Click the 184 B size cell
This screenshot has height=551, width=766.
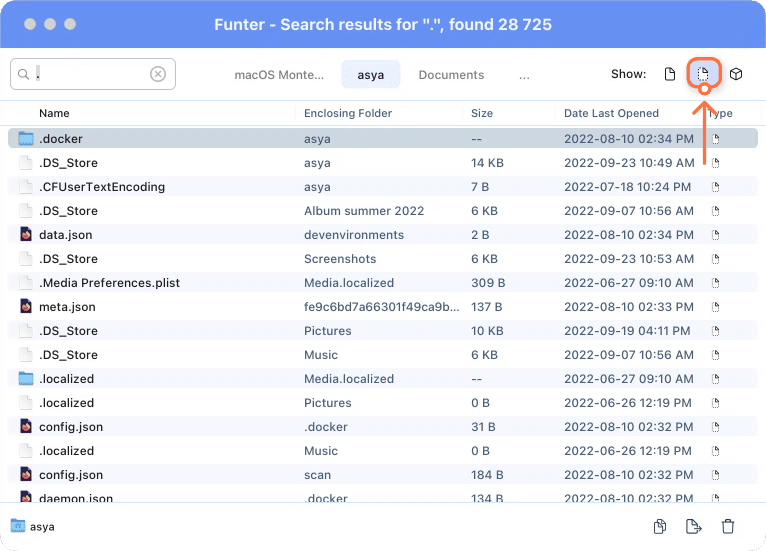coord(487,475)
